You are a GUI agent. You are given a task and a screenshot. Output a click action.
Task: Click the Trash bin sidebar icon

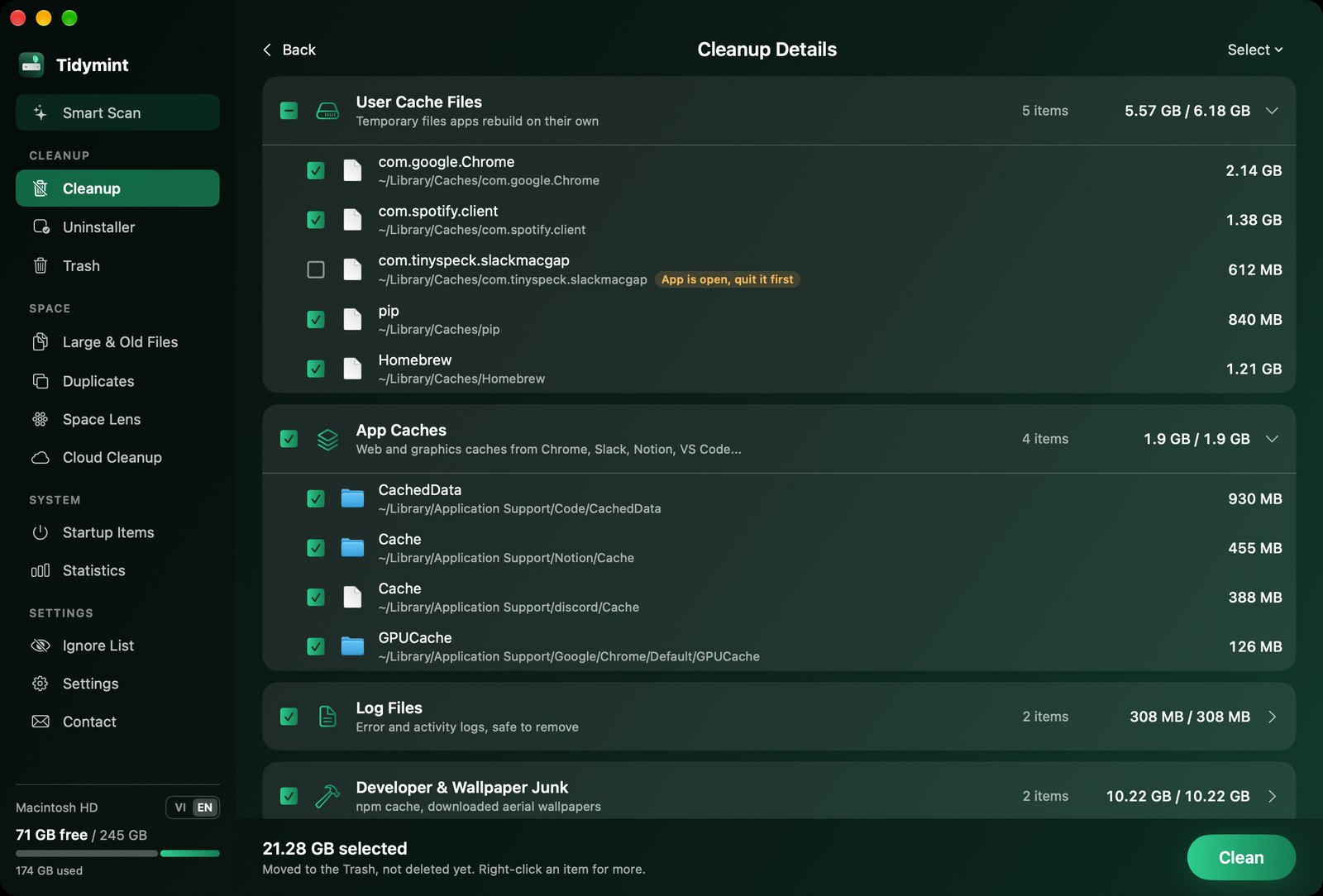pos(41,265)
